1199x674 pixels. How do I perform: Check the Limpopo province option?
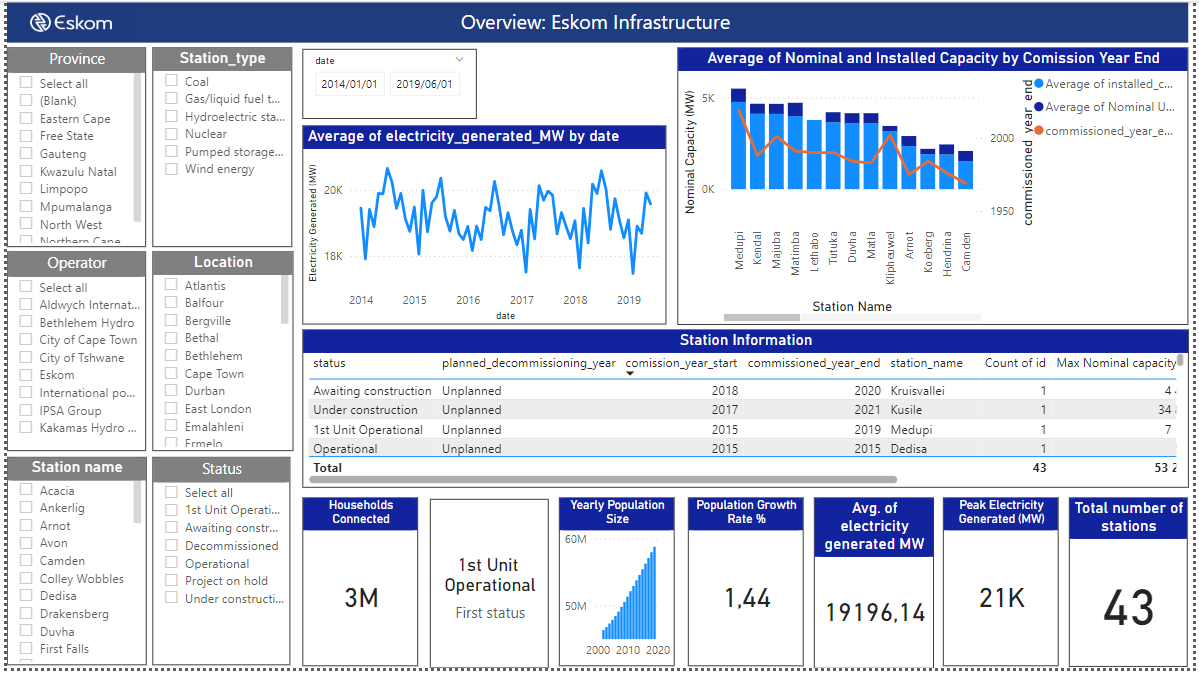27,189
